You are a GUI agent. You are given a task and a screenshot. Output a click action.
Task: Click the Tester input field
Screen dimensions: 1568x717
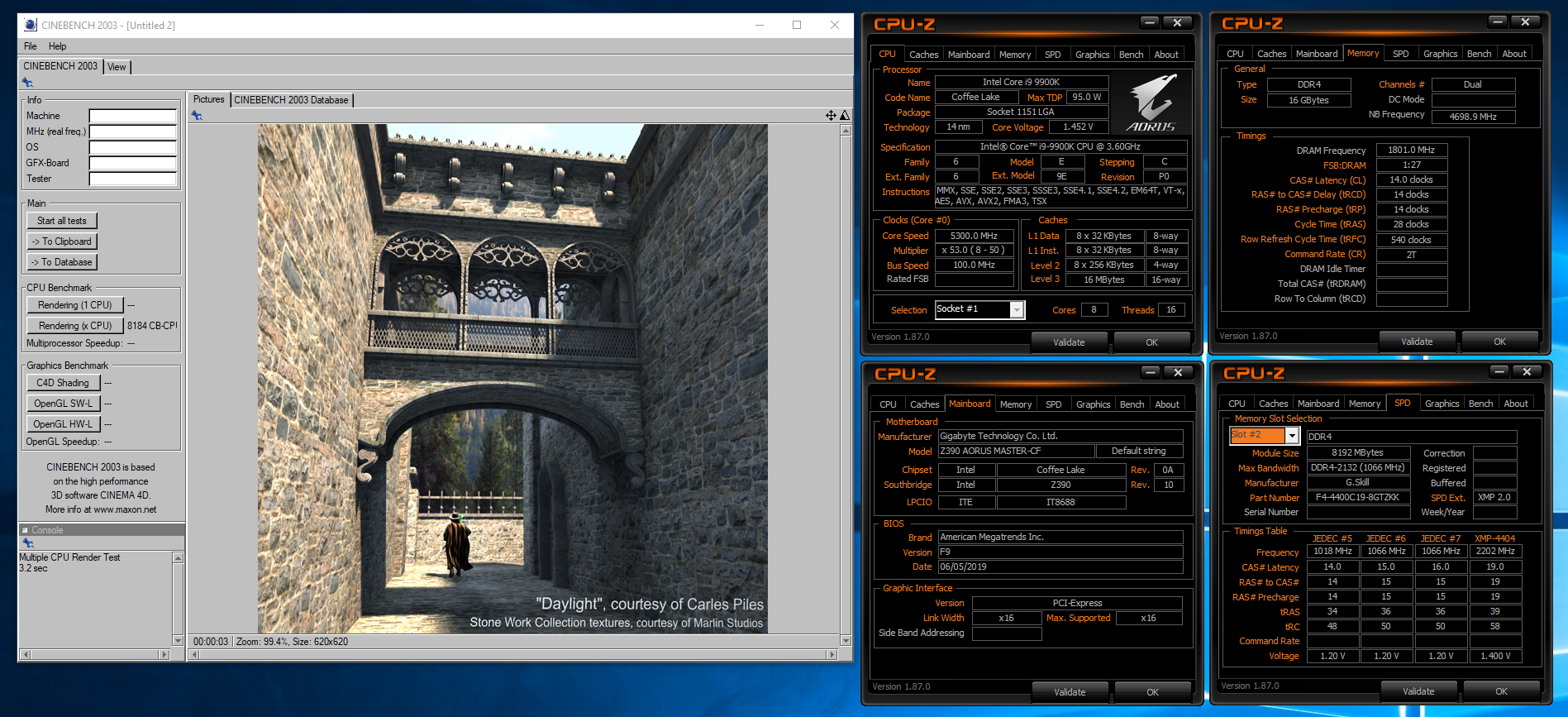[x=133, y=179]
